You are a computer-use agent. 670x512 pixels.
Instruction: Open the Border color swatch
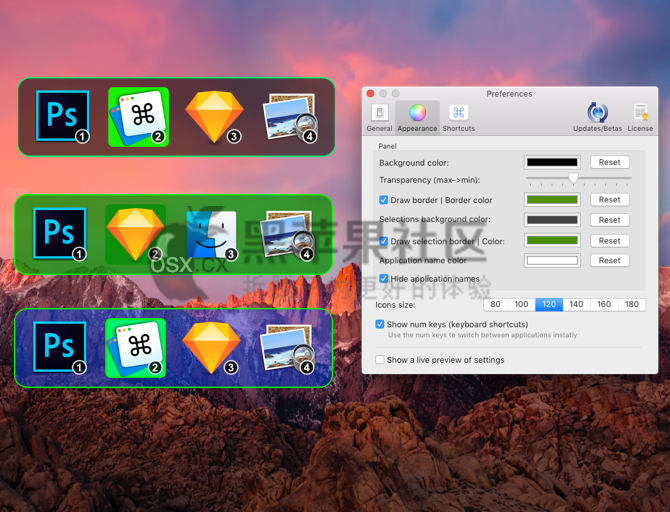click(552, 200)
